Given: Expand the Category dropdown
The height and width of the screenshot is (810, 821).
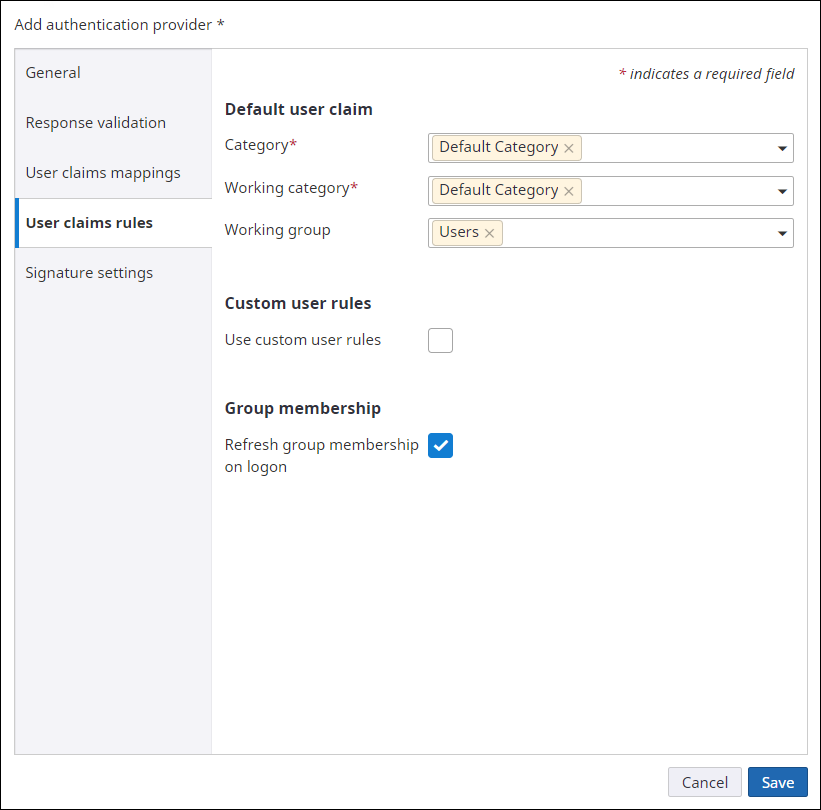Looking at the screenshot, I should coord(783,147).
